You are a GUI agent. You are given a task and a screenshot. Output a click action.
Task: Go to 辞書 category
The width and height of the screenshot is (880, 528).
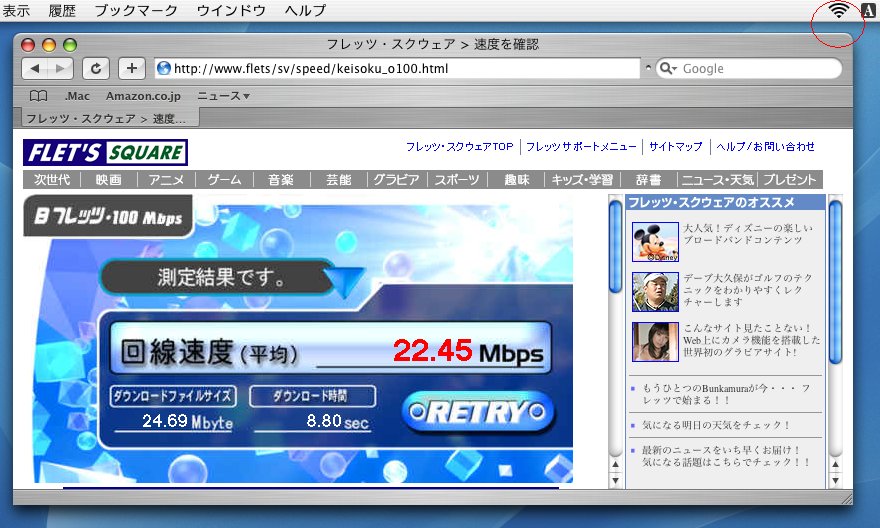(648, 180)
